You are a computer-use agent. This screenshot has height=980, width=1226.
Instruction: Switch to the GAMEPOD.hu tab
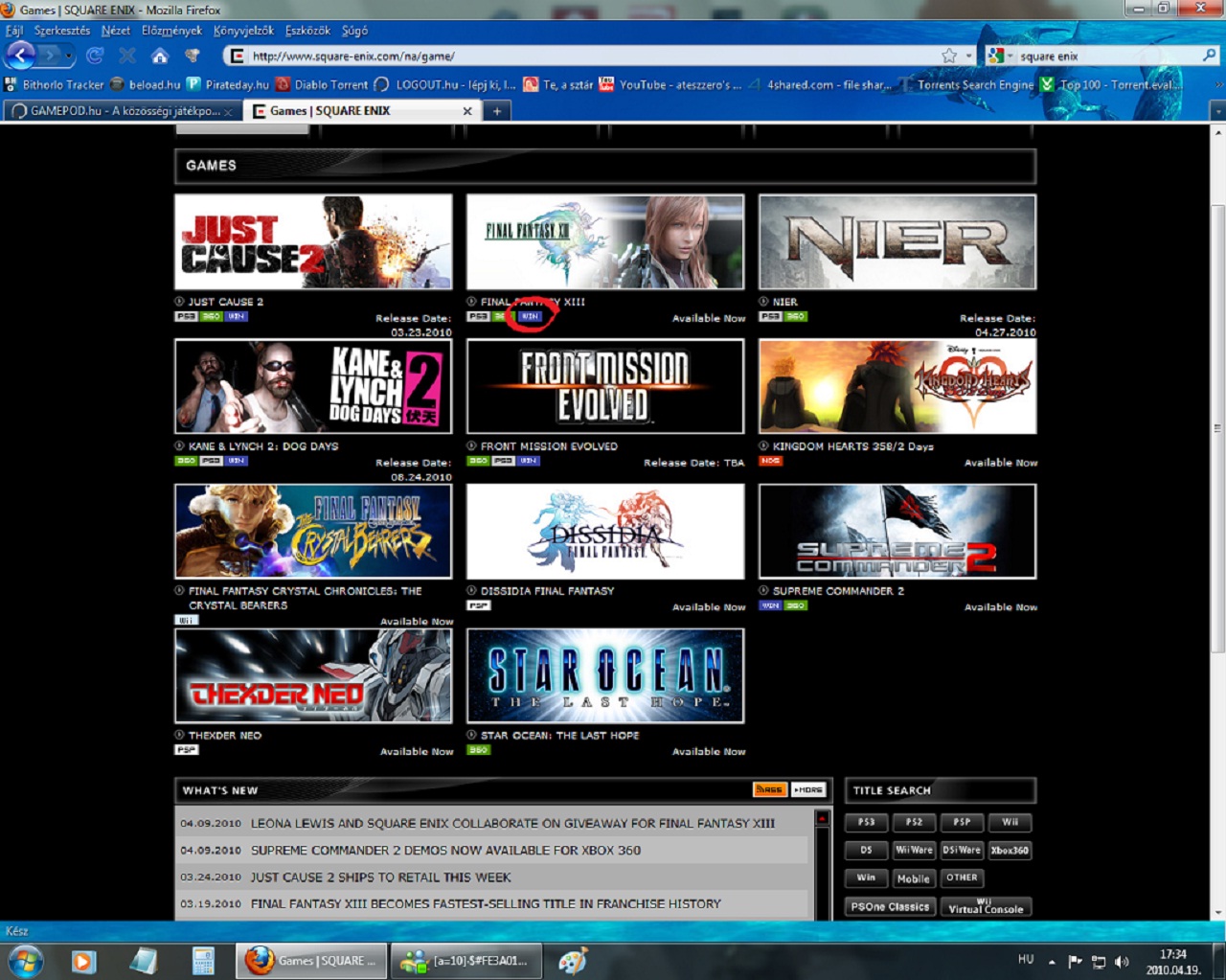pyautogui.click(x=123, y=111)
